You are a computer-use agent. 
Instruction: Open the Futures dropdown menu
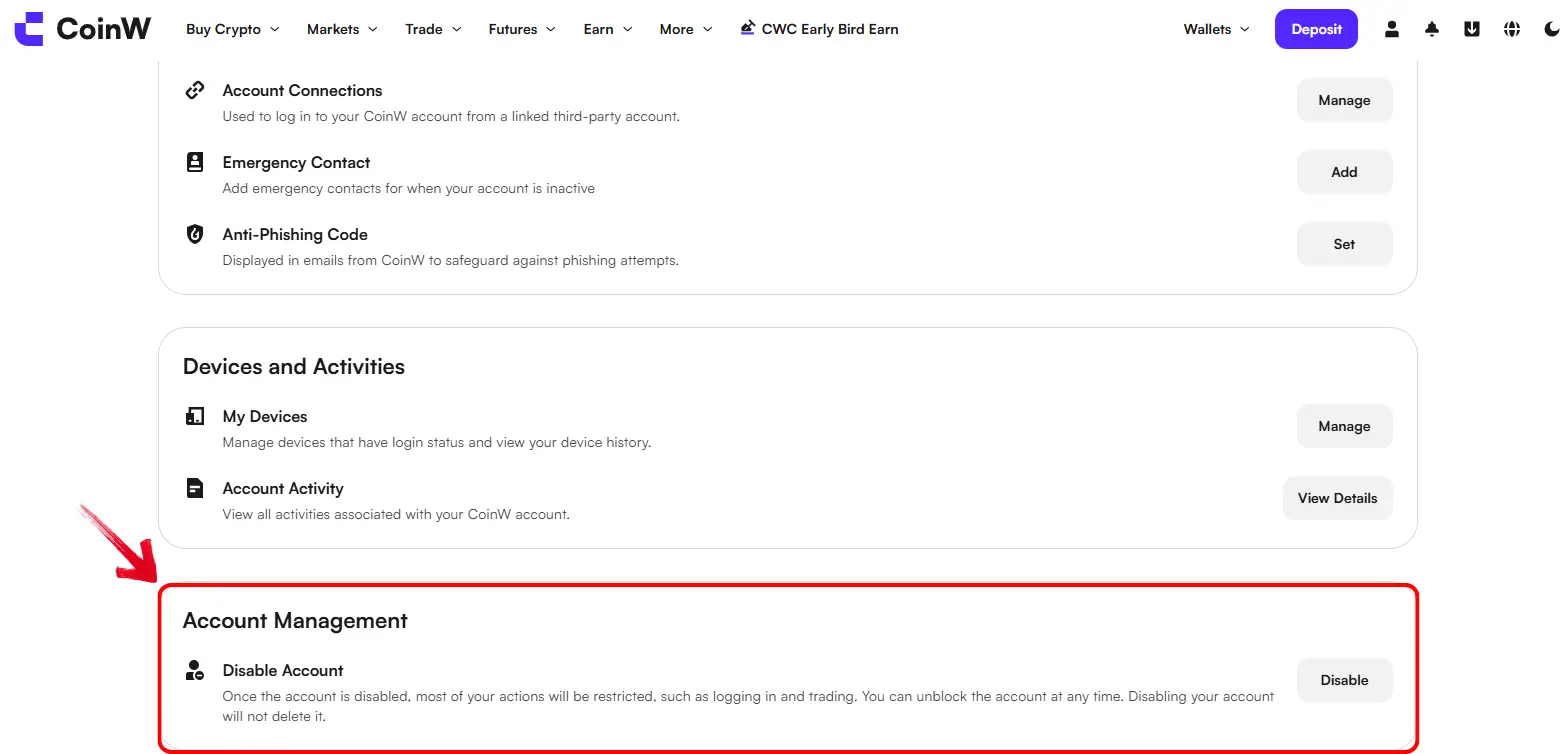tap(522, 29)
